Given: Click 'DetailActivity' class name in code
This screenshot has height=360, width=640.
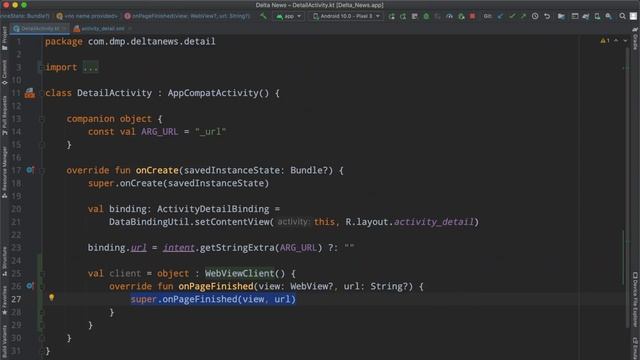Looking at the screenshot, I should pos(114,93).
